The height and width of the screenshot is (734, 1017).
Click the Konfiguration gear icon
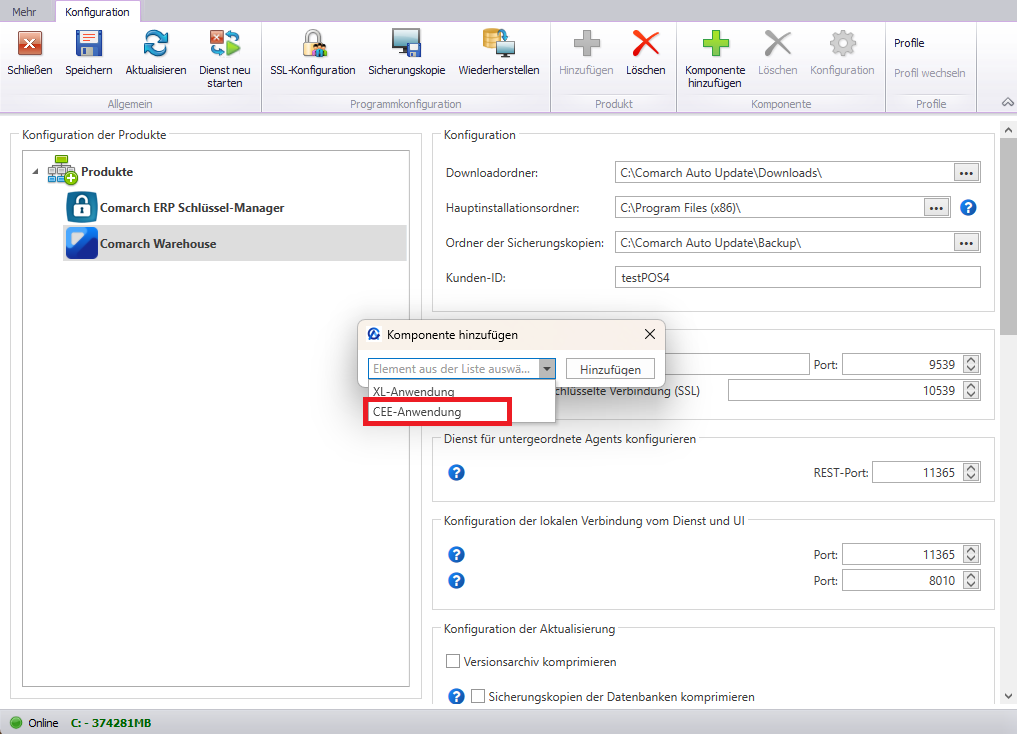(x=843, y=43)
